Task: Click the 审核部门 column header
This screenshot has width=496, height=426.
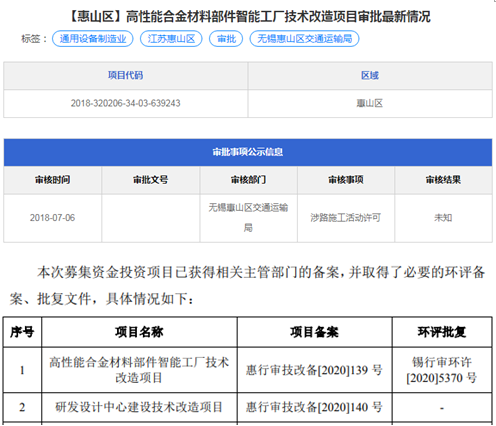Action: pos(248,180)
